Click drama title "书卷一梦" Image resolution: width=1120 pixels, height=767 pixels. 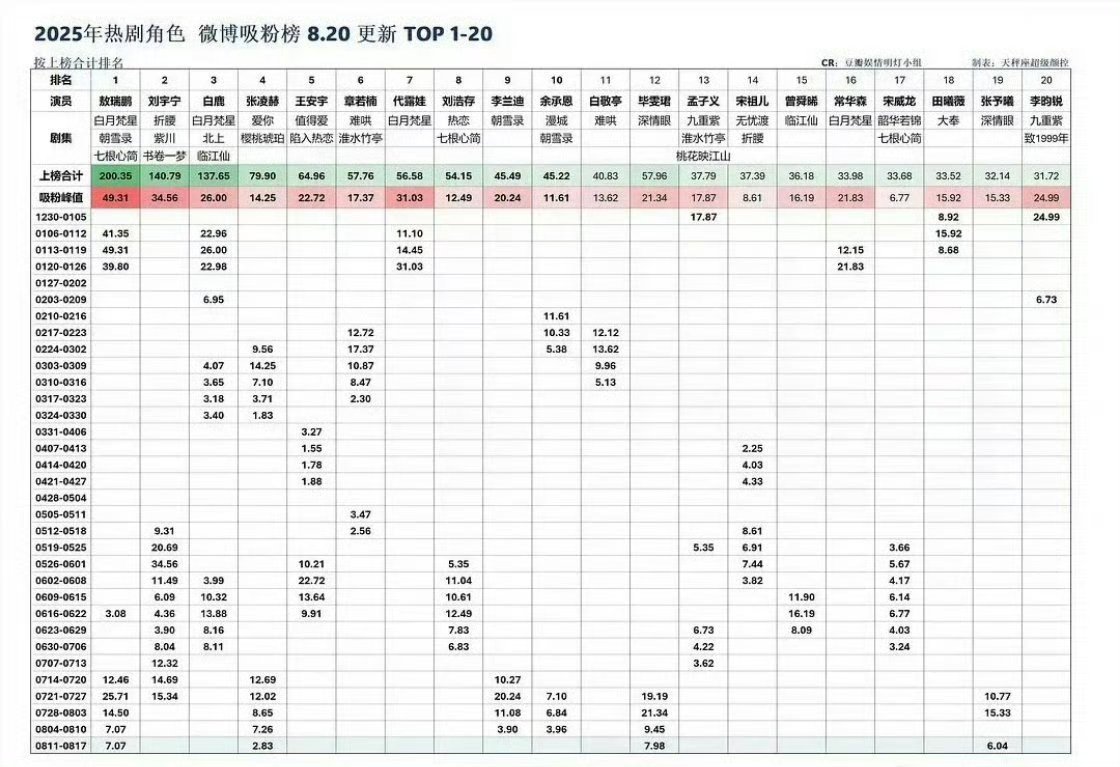click(x=164, y=156)
